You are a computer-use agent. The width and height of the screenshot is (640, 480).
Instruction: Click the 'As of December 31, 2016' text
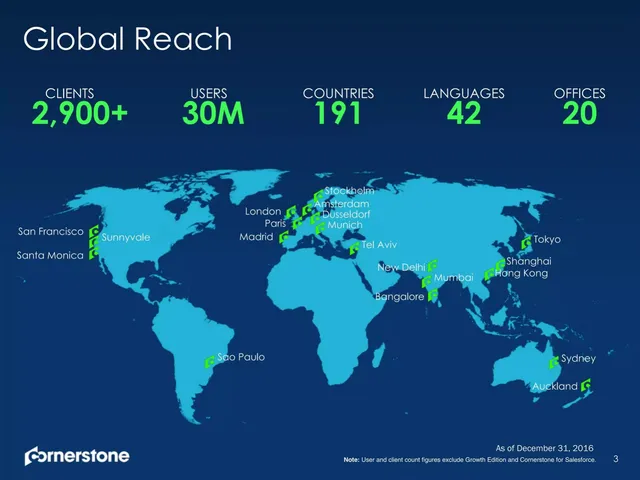tap(544, 448)
